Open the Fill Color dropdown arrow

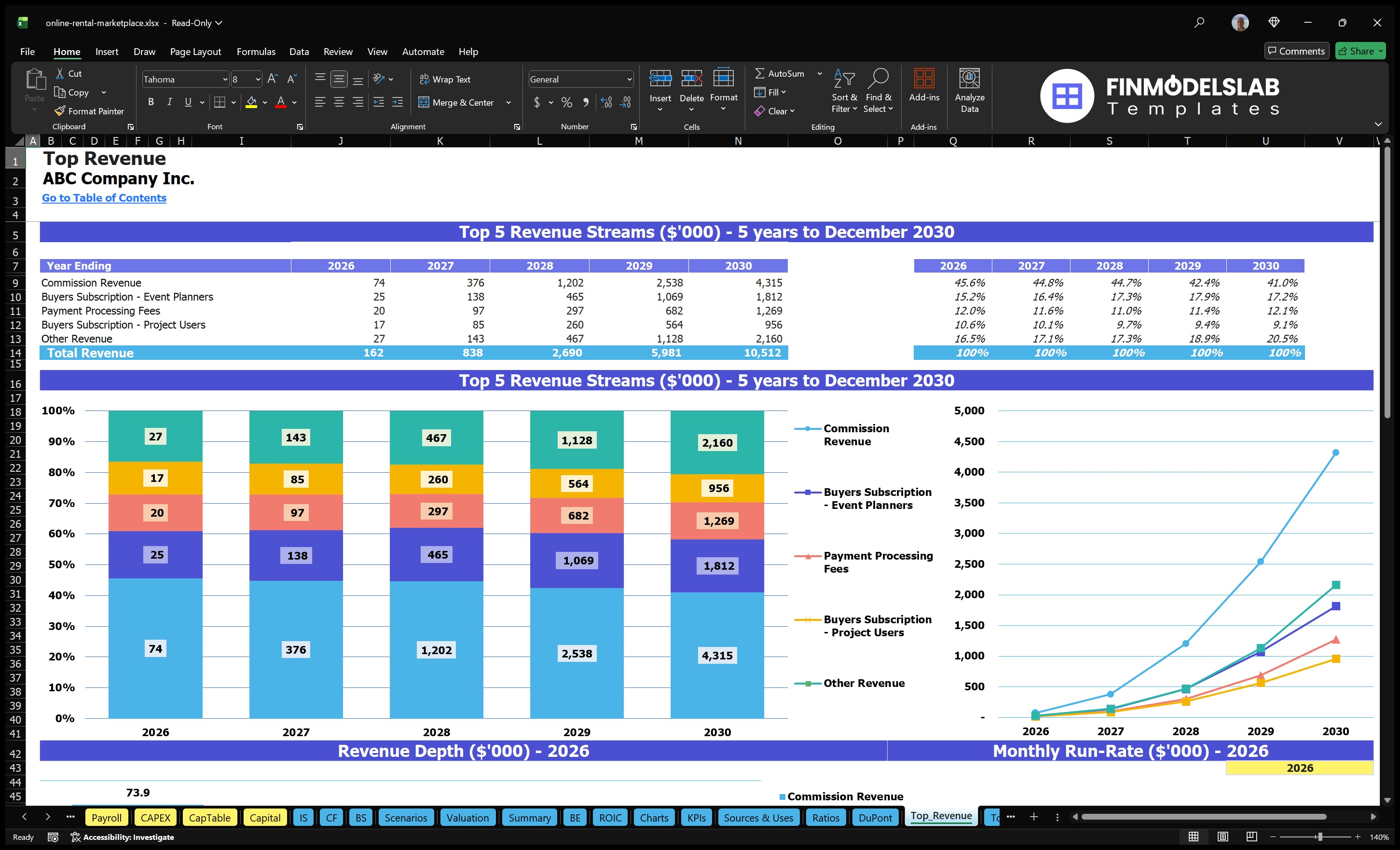point(265,103)
